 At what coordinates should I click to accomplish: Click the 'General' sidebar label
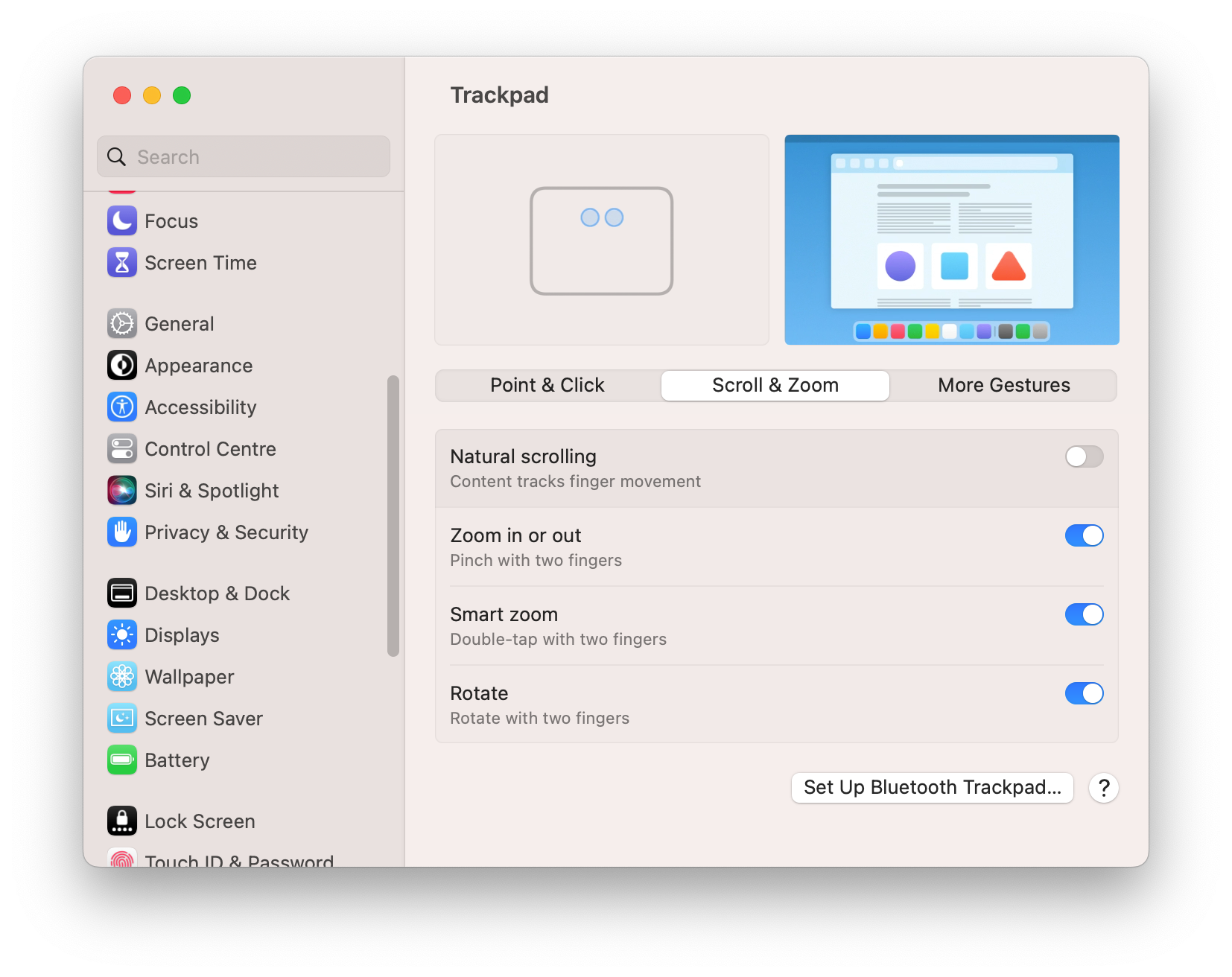pyautogui.click(x=179, y=324)
